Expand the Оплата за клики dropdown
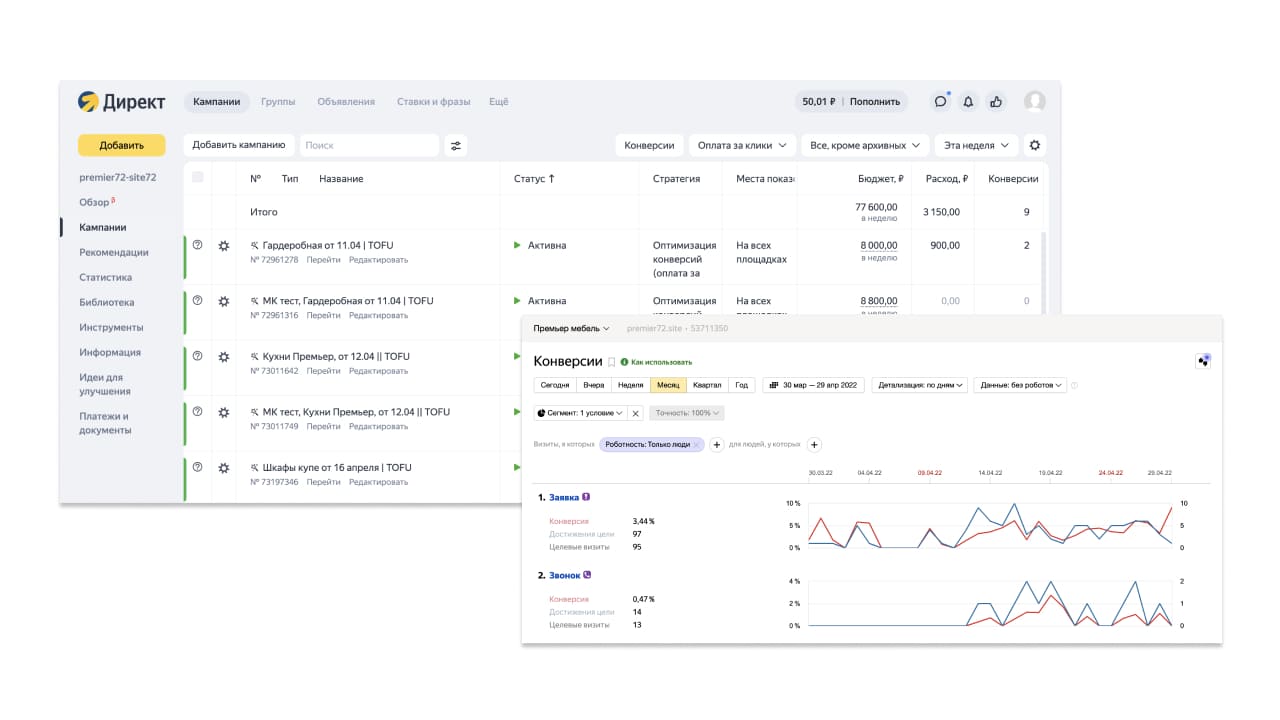This screenshot has height=720, width=1280. (742, 145)
